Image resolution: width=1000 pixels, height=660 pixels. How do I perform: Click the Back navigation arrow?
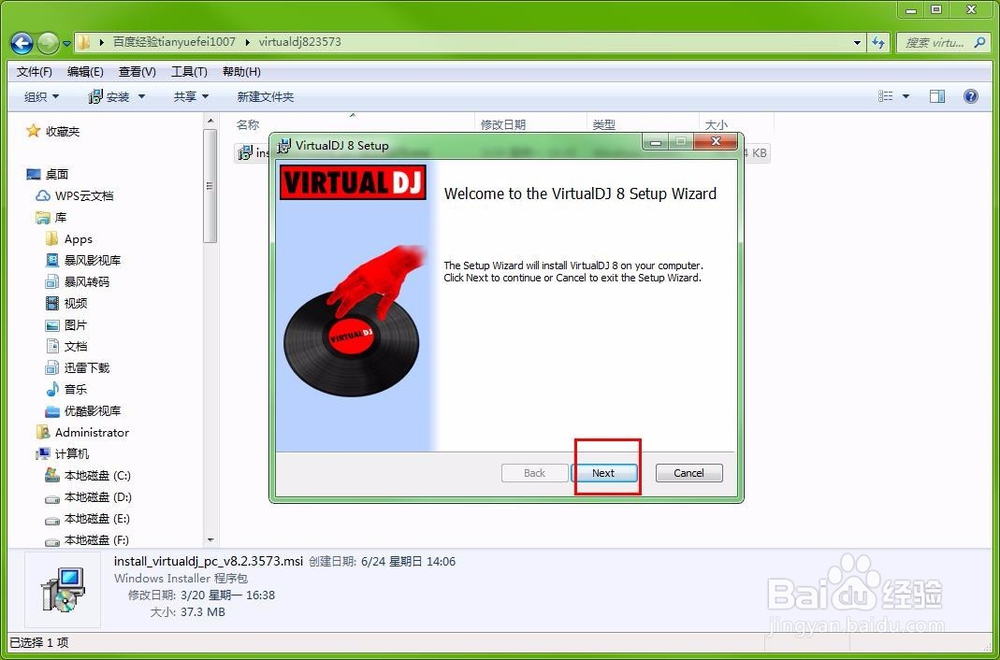[22, 42]
